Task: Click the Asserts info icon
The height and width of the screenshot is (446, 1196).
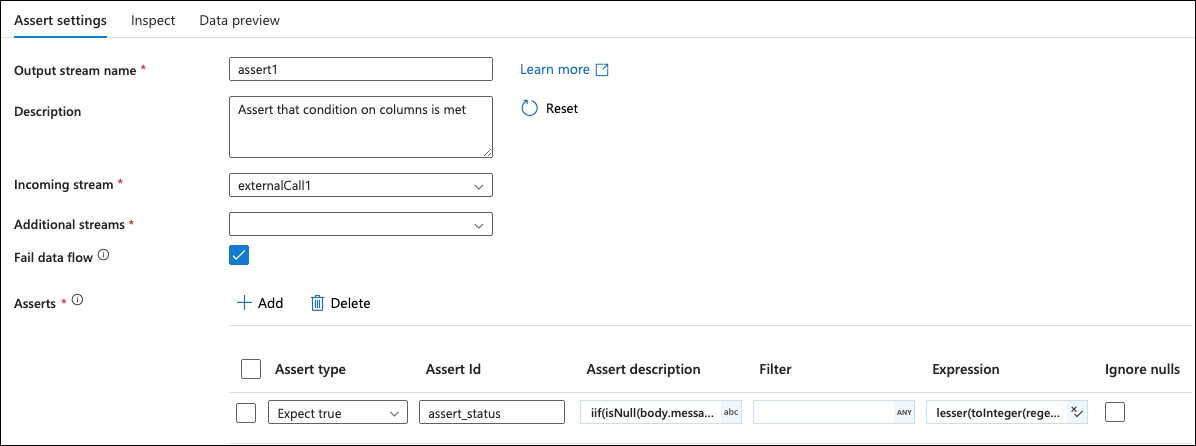Action: [x=77, y=302]
